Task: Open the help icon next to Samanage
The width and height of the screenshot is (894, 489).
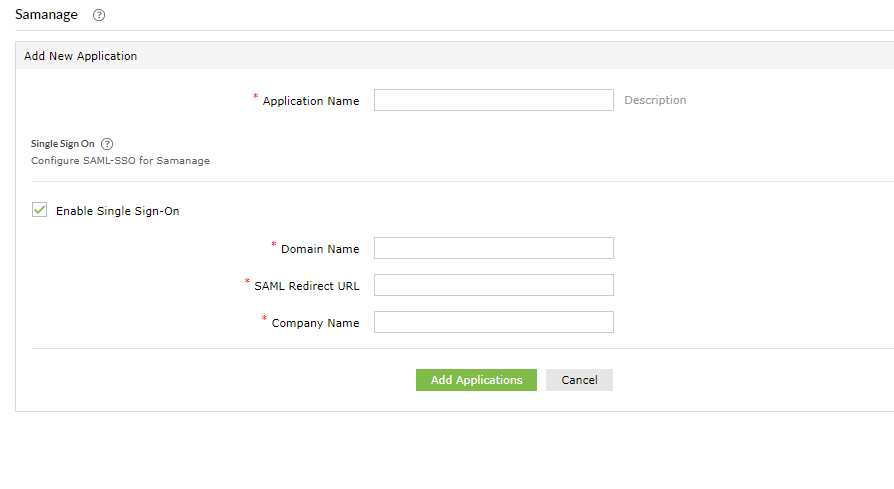Action: (x=99, y=15)
